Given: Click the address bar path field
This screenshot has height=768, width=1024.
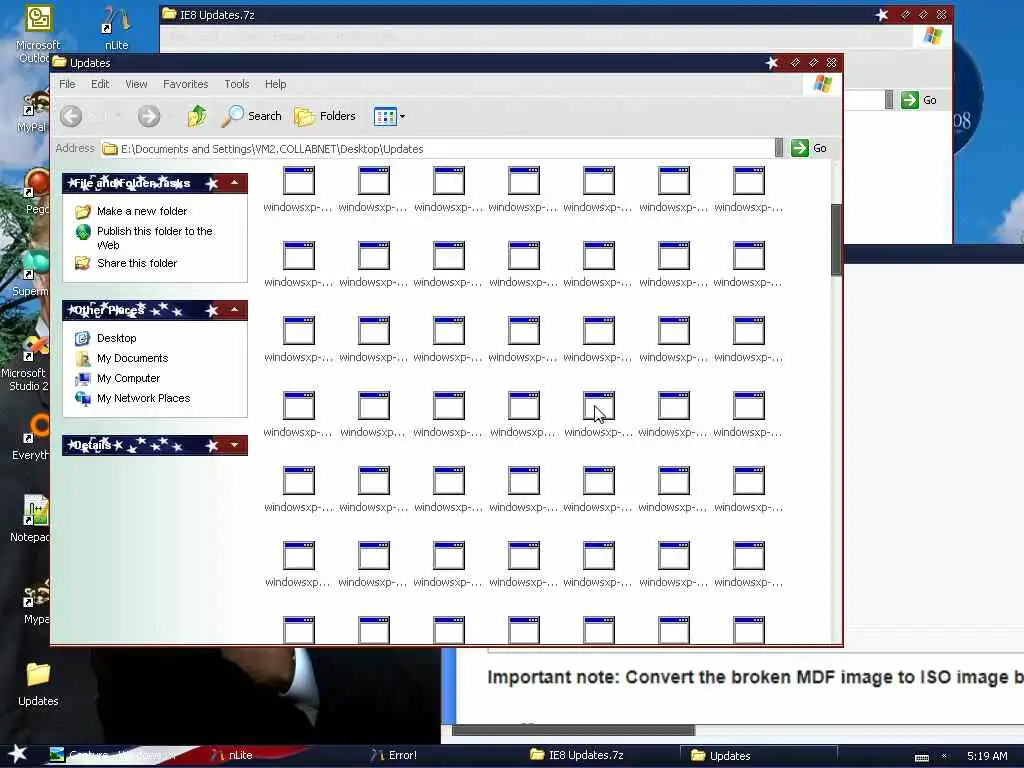Looking at the screenshot, I should [x=438, y=149].
